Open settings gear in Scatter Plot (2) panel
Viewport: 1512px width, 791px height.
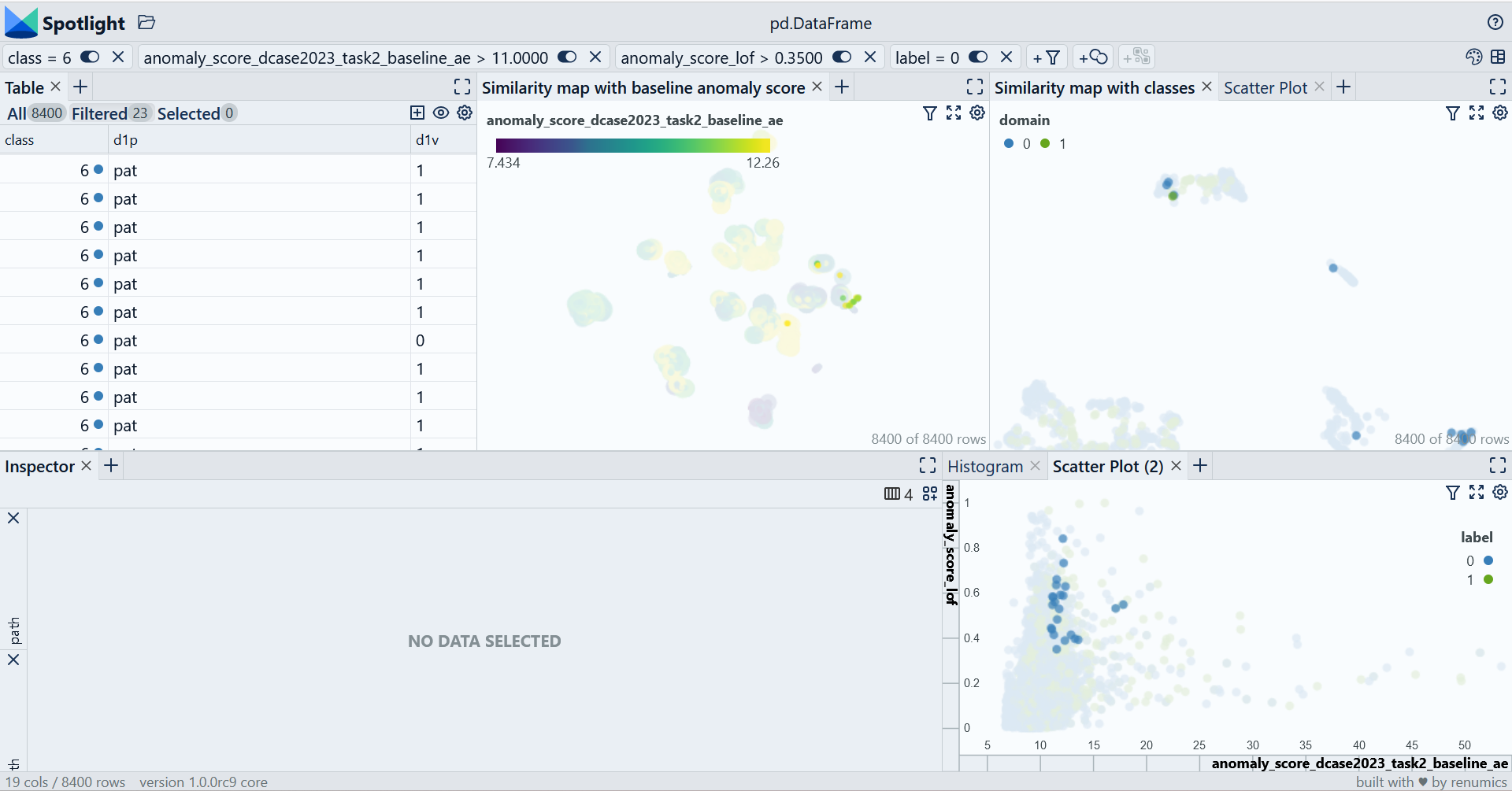(x=1499, y=493)
